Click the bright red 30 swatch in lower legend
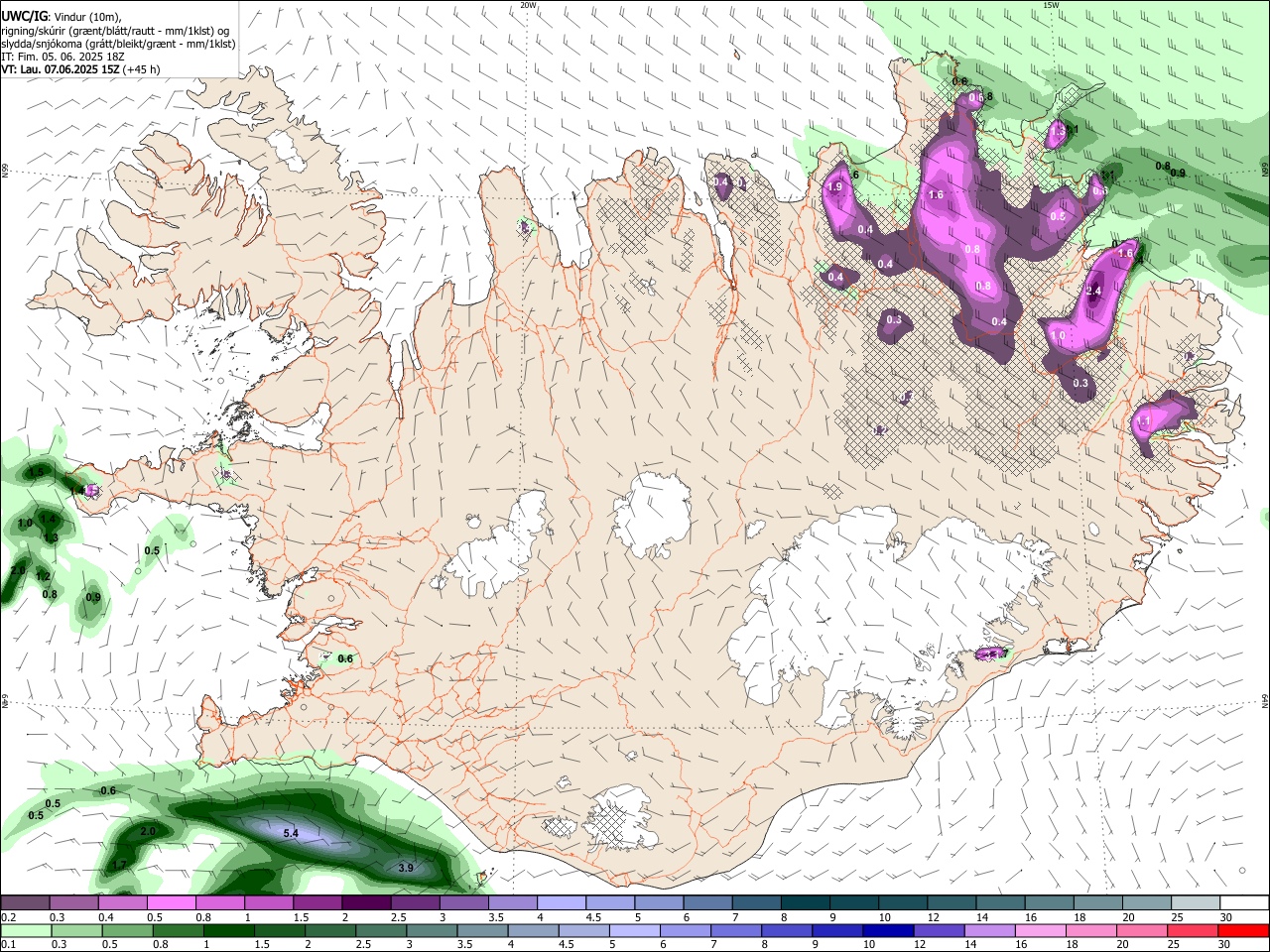 pos(1244,931)
